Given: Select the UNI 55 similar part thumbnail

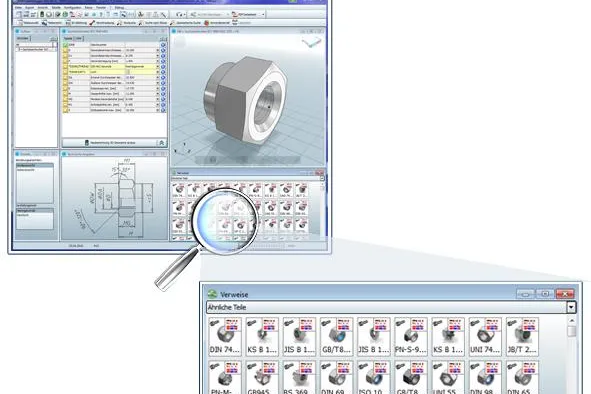Looking at the screenshot, I should (x=448, y=377).
